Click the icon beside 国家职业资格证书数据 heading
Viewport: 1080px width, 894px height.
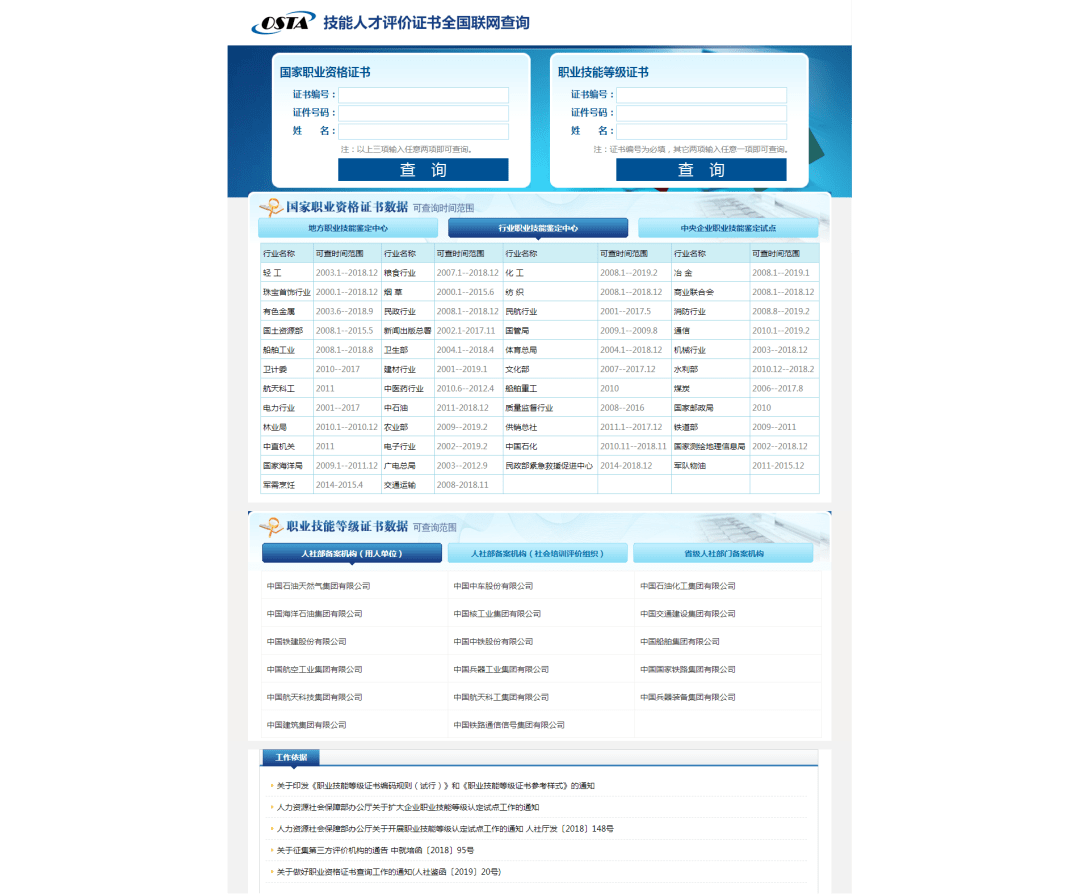pos(271,207)
